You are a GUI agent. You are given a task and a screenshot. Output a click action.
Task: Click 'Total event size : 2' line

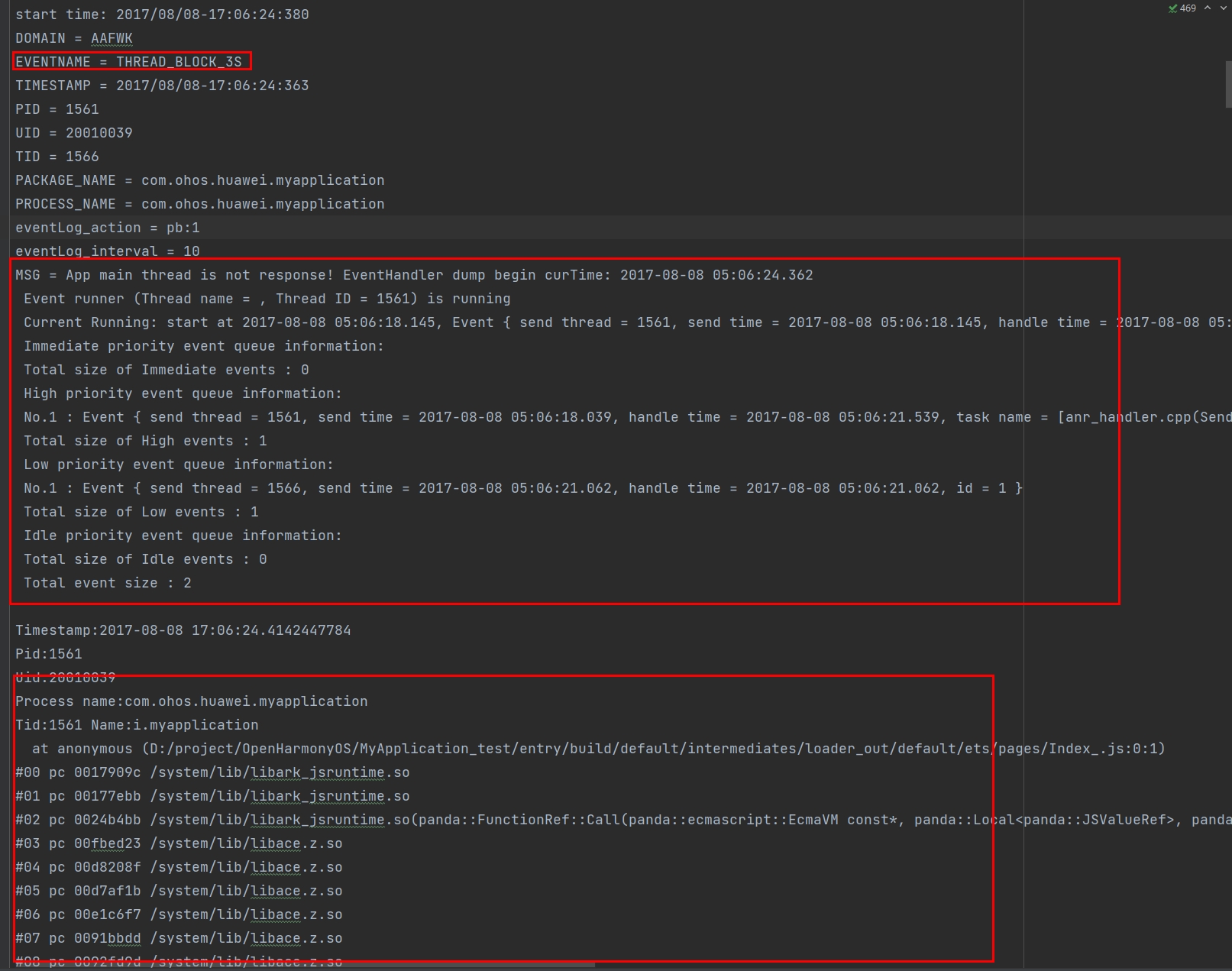pyautogui.click(x=107, y=583)
